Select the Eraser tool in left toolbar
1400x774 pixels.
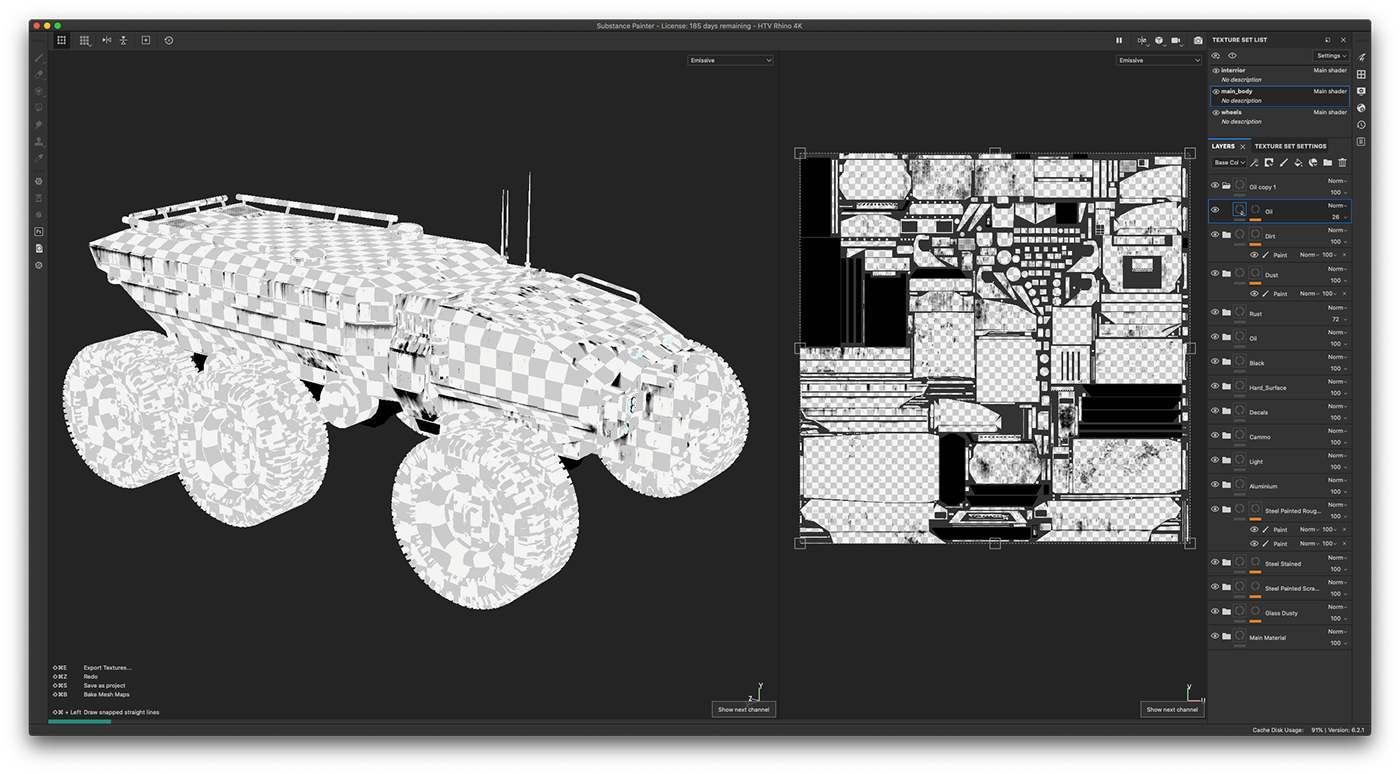point(39,74)
